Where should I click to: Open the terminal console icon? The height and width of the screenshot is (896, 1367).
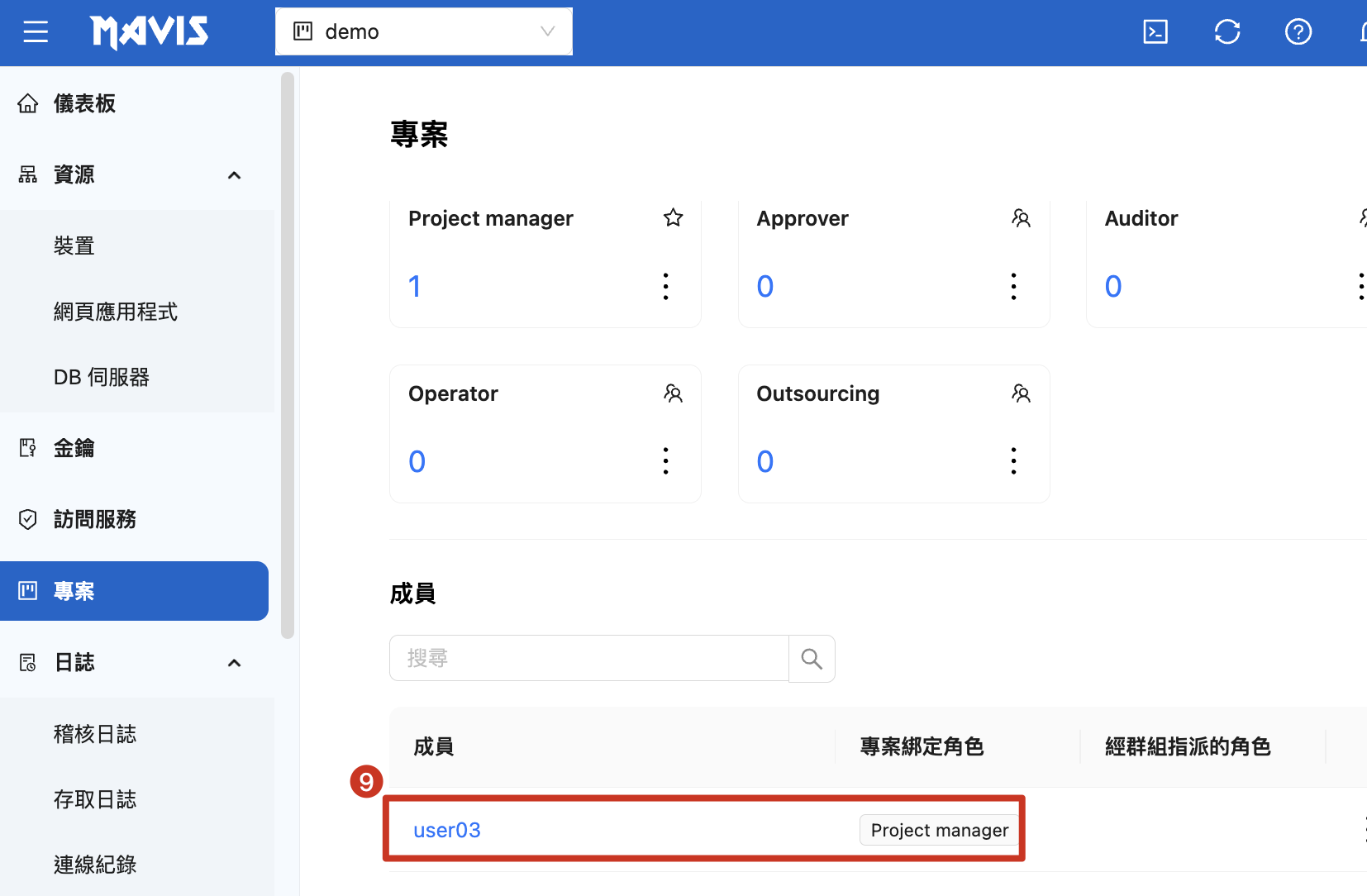tap(1155, 32)
